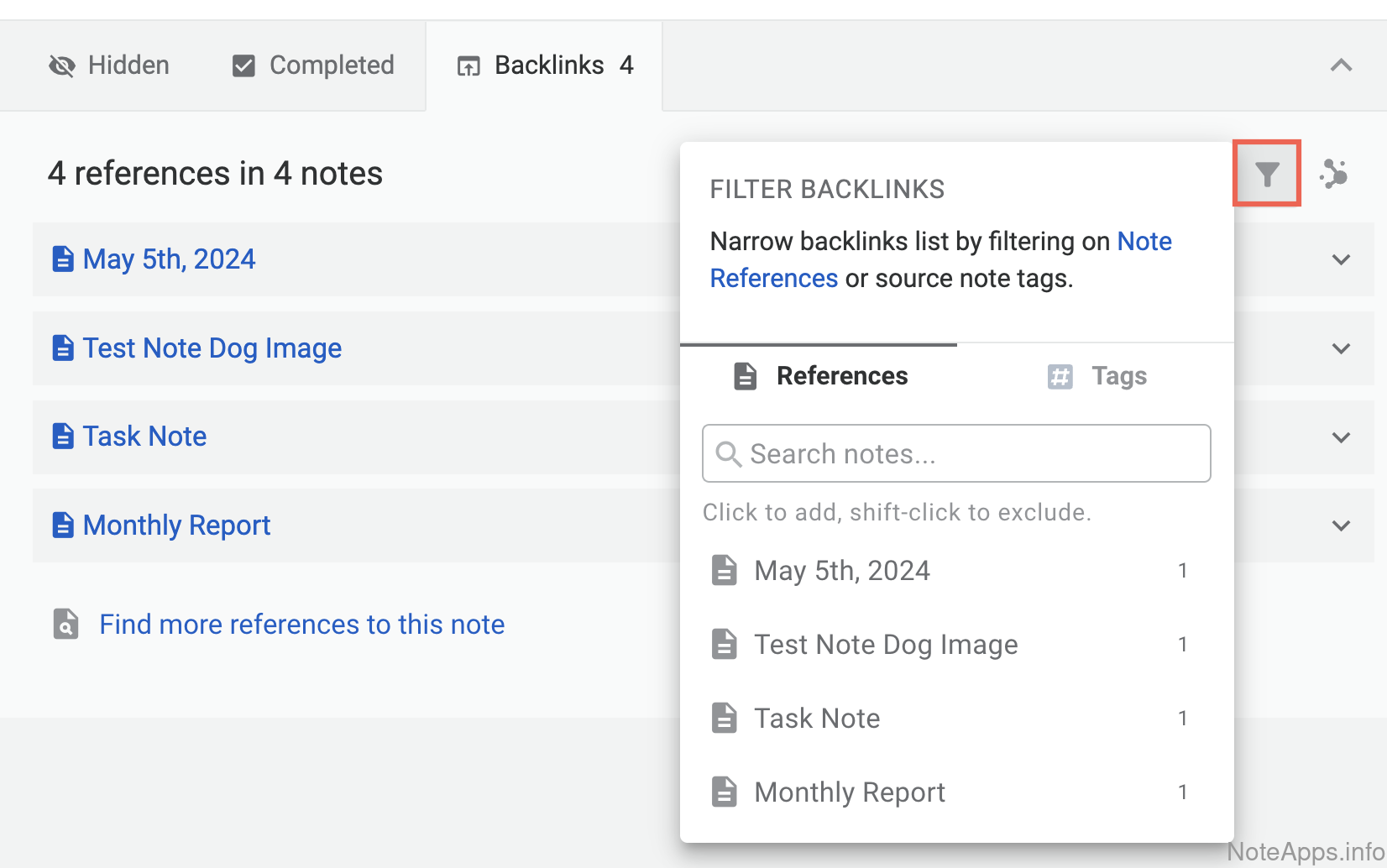Expand the Task Note backlink chevron
The height and width of the screenshot is (868, 1387).
click(x=1341, y=437)
